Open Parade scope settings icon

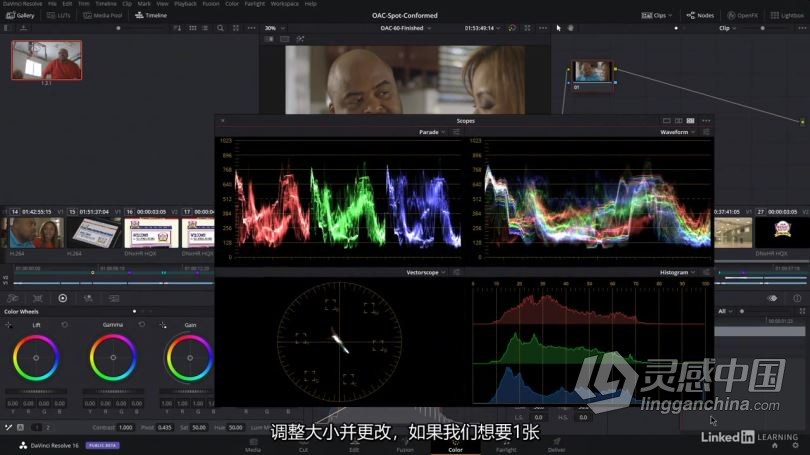tap(456, 132)
